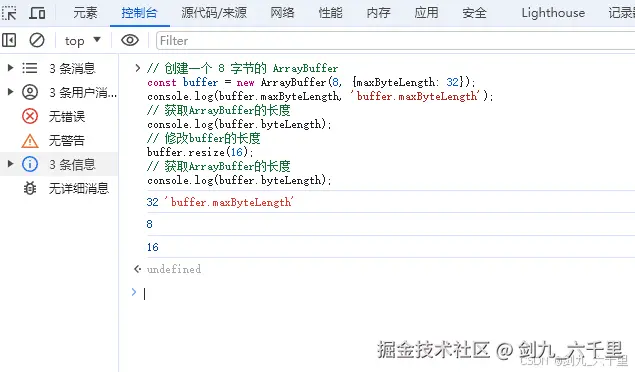Activate the inspect element picker icon
The width and height of the screenshot is (635, 372).
(9, 13)
